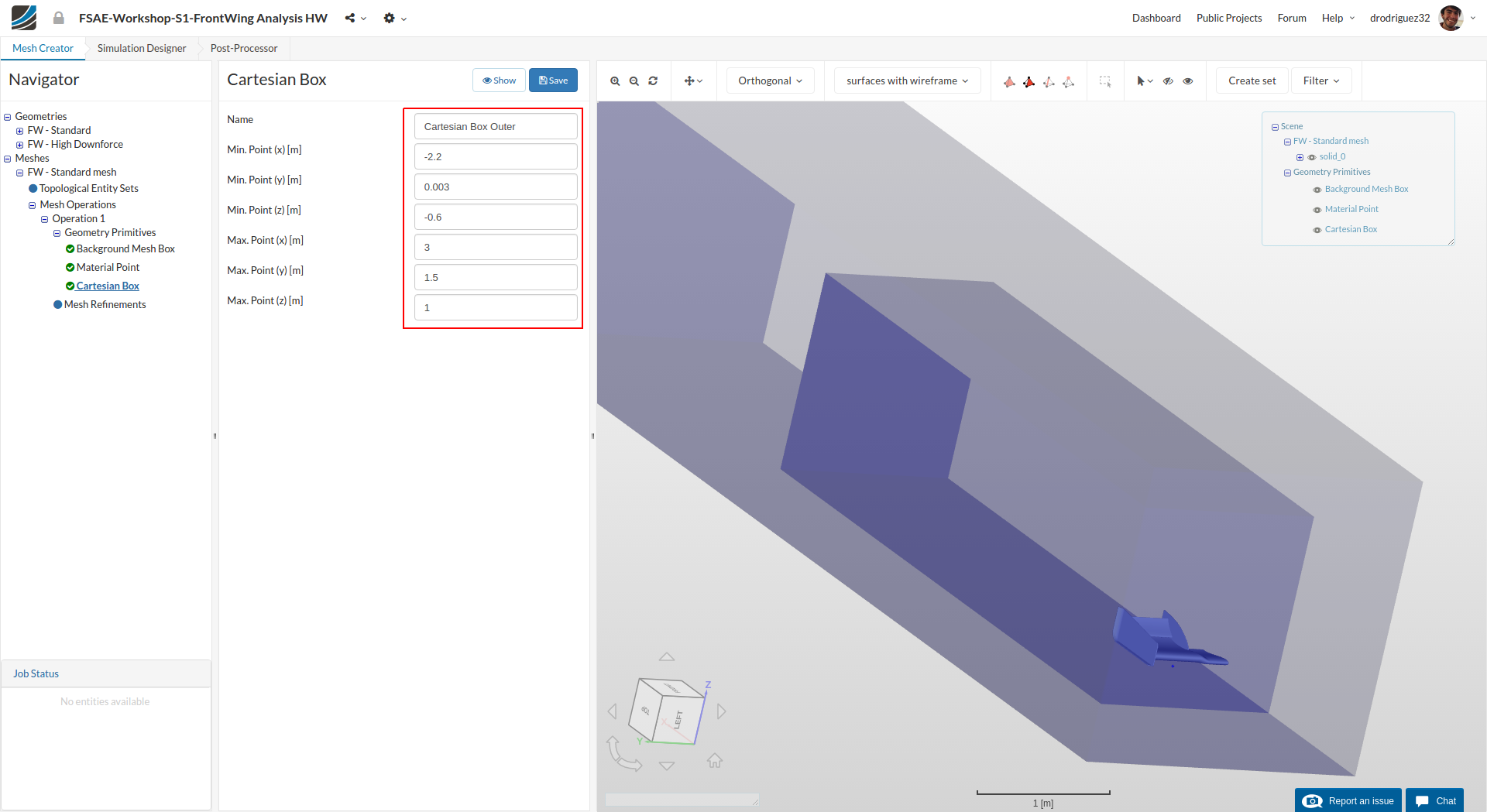Click the curved roll-rotation arrow icon

pos(623,753)
